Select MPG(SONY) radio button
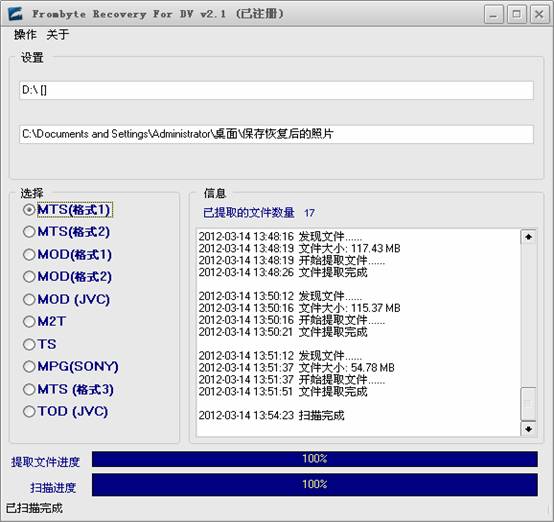Screen dimensions: 554x522 tap(71, 366)
